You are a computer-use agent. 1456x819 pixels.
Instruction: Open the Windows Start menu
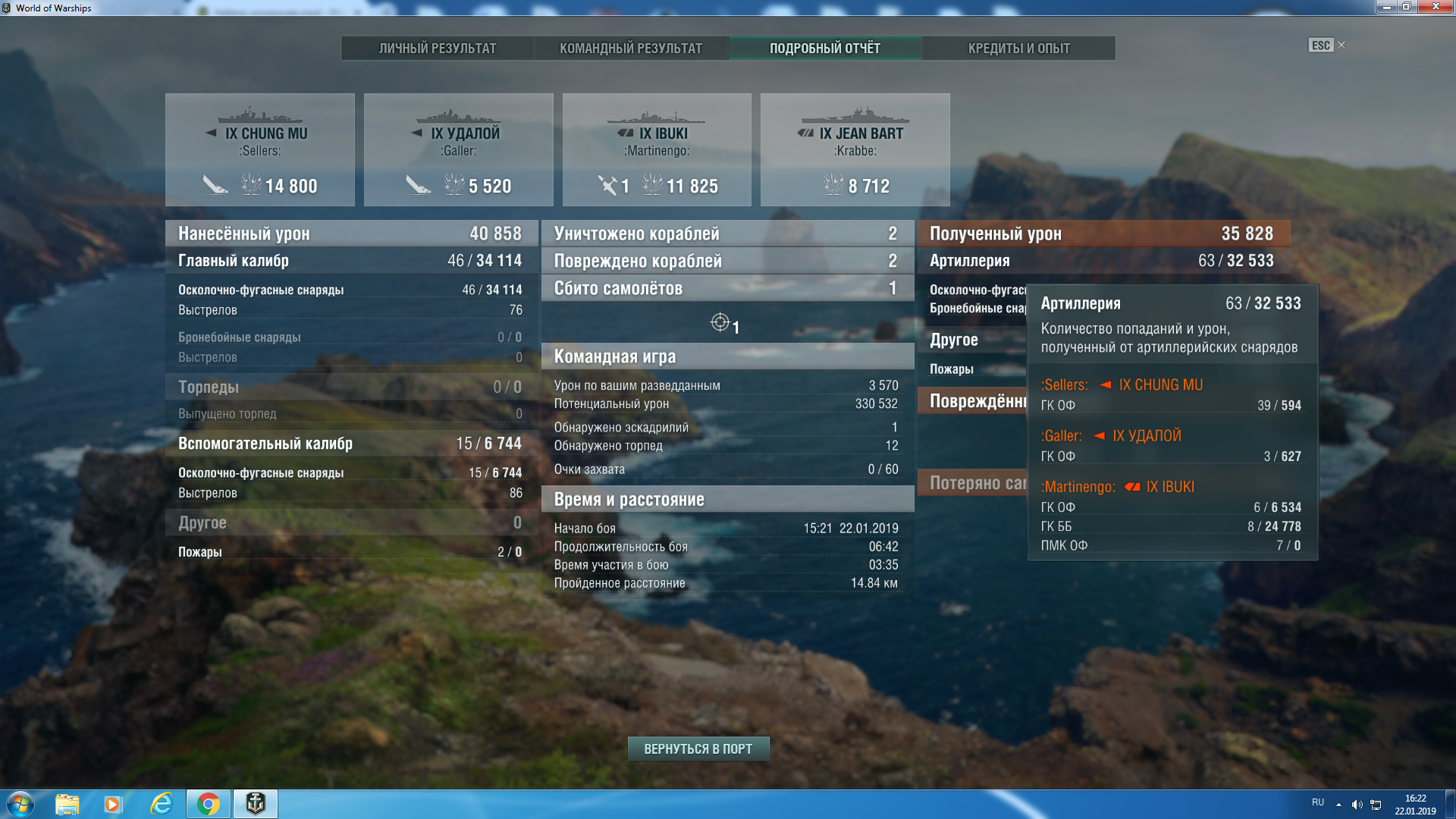(20, 804)
